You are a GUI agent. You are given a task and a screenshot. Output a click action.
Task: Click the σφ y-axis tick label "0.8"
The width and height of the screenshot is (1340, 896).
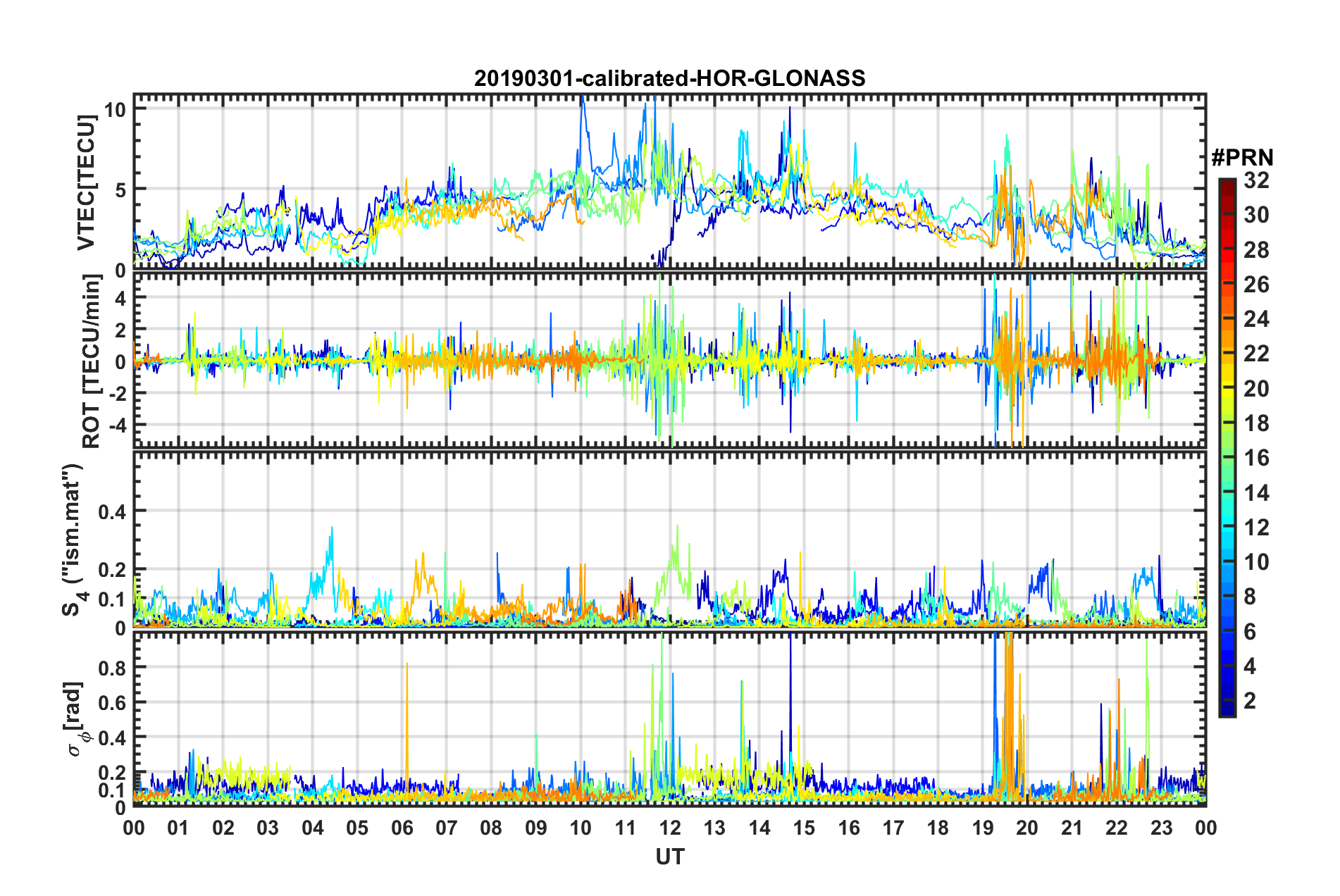112,668
